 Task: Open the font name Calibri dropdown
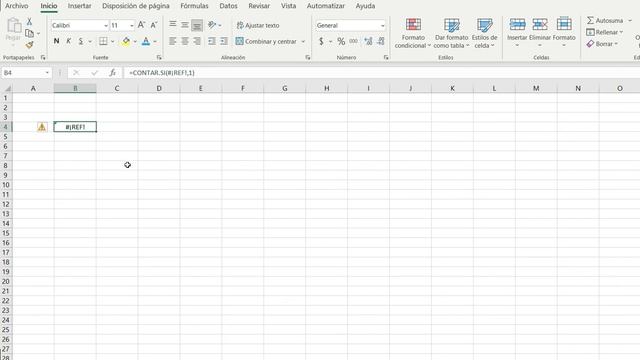coord(106,25)
